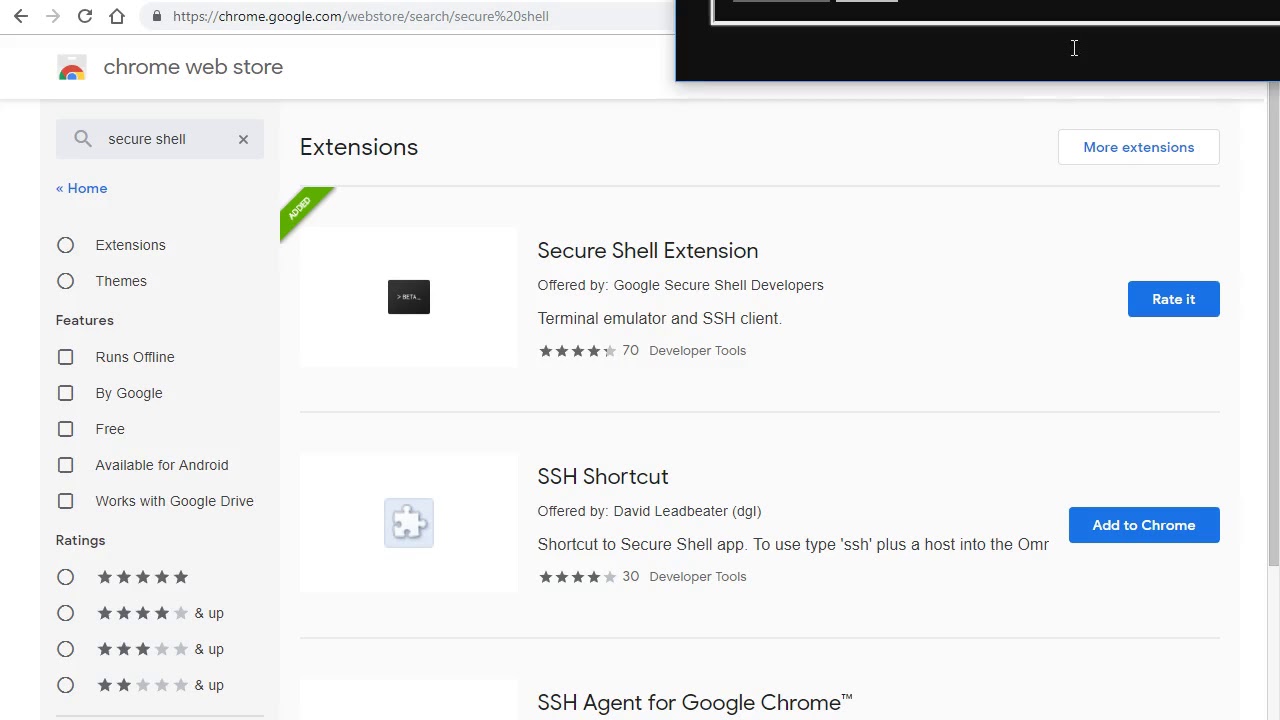This screenshot has height=720, width=1280.
Task: Select two stars & up rating filter
Action: pos(65,685)
